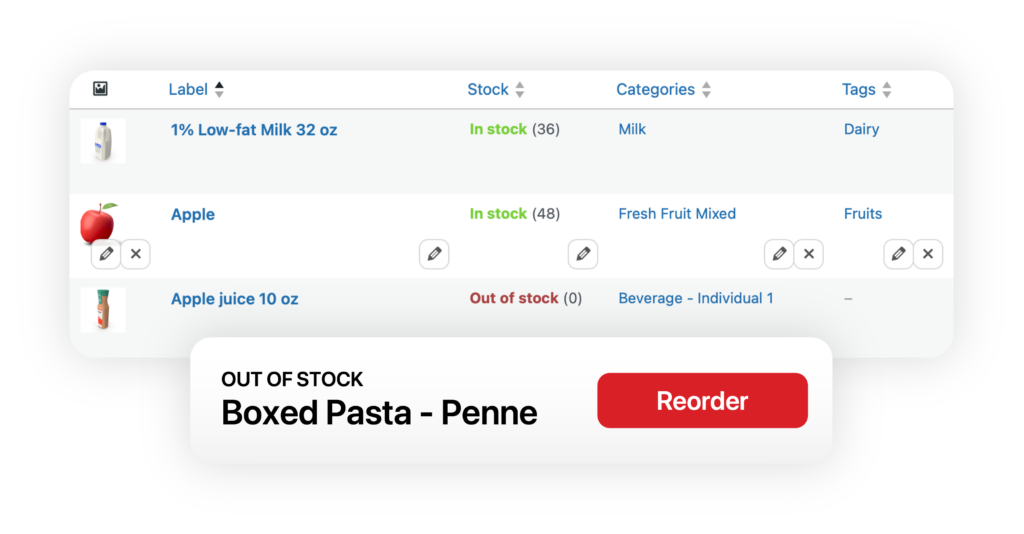
Task: Click the apple juice bottle thumbnail
Action: (x=103, y=310)
